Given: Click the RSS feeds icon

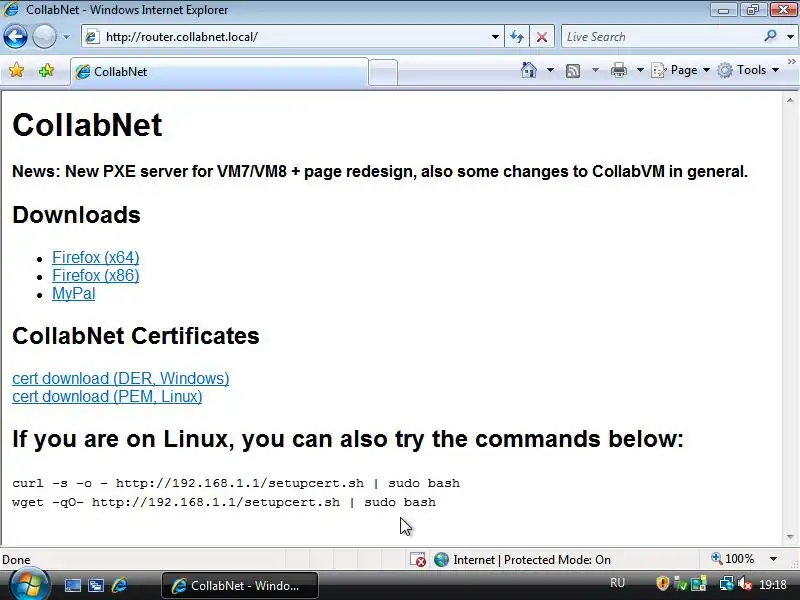Looking at the screenshot, I should pos(573,70).
